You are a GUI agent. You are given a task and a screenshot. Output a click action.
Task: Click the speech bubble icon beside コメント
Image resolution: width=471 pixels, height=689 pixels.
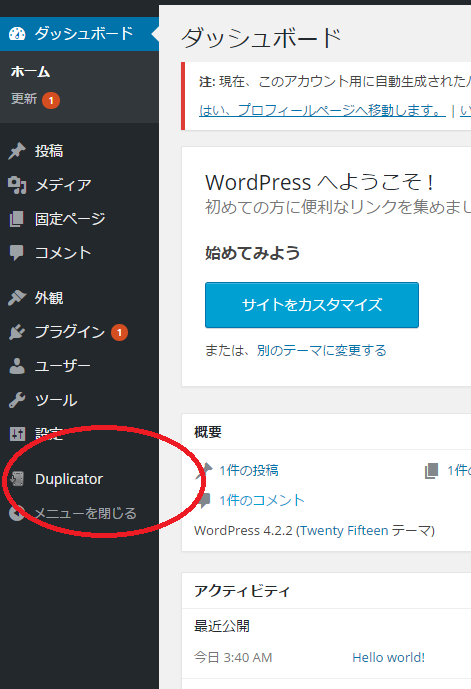[x=17, y=253]
